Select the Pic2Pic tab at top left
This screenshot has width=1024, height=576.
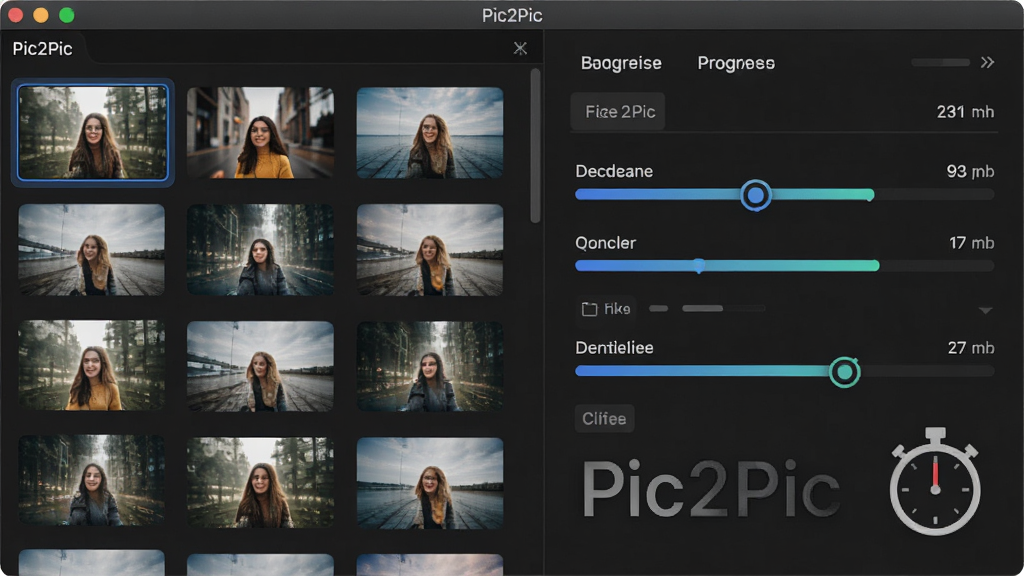click(x=42, y=48)
